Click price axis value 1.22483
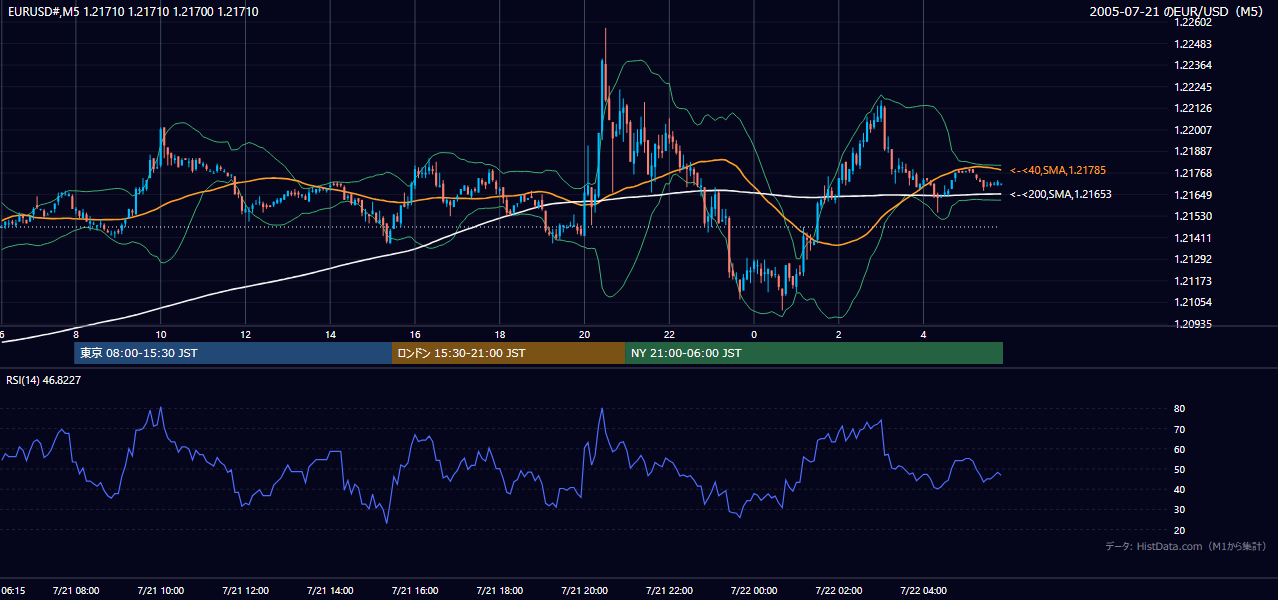This screenshot has width=1278, height=600. tap(1192, 44)
